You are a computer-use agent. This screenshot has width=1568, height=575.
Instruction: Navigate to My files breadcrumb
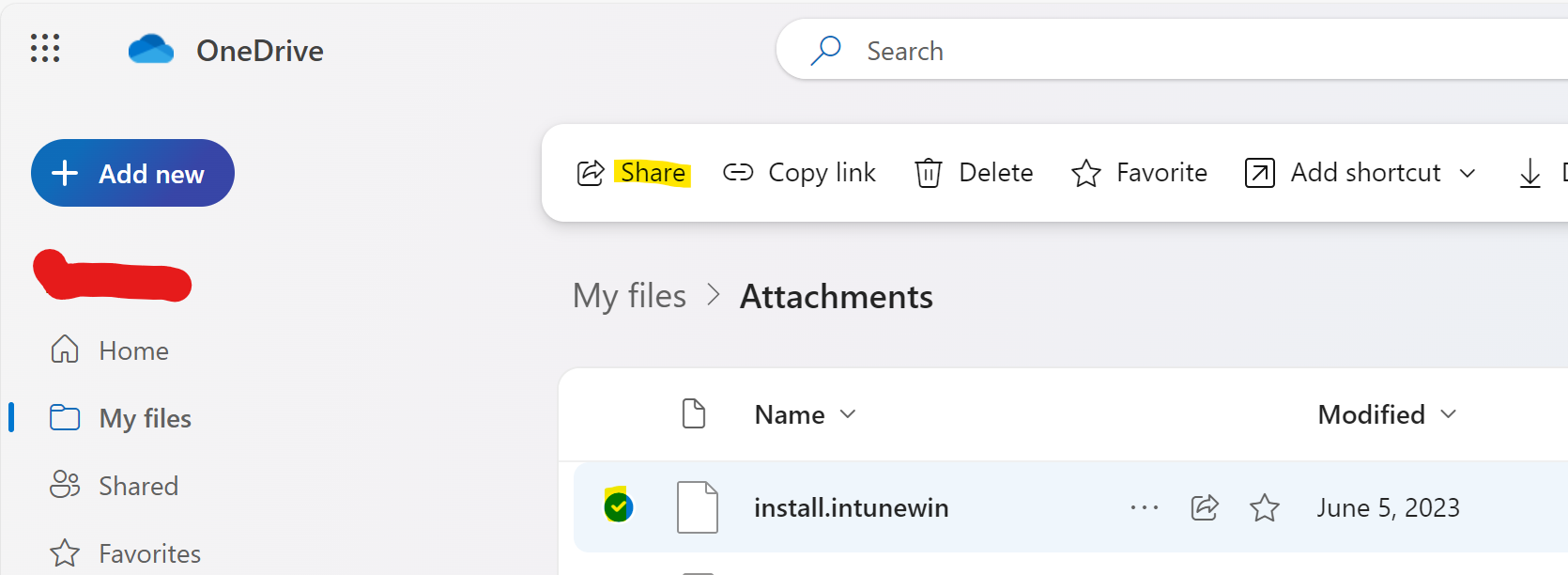629,296
